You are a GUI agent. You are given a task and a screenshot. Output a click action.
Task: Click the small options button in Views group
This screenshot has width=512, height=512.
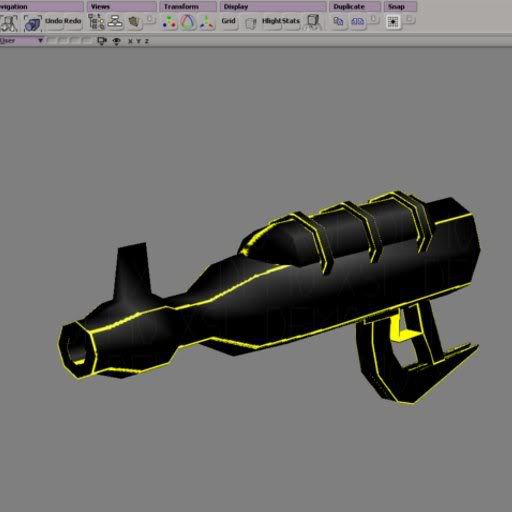pos(151,20)
